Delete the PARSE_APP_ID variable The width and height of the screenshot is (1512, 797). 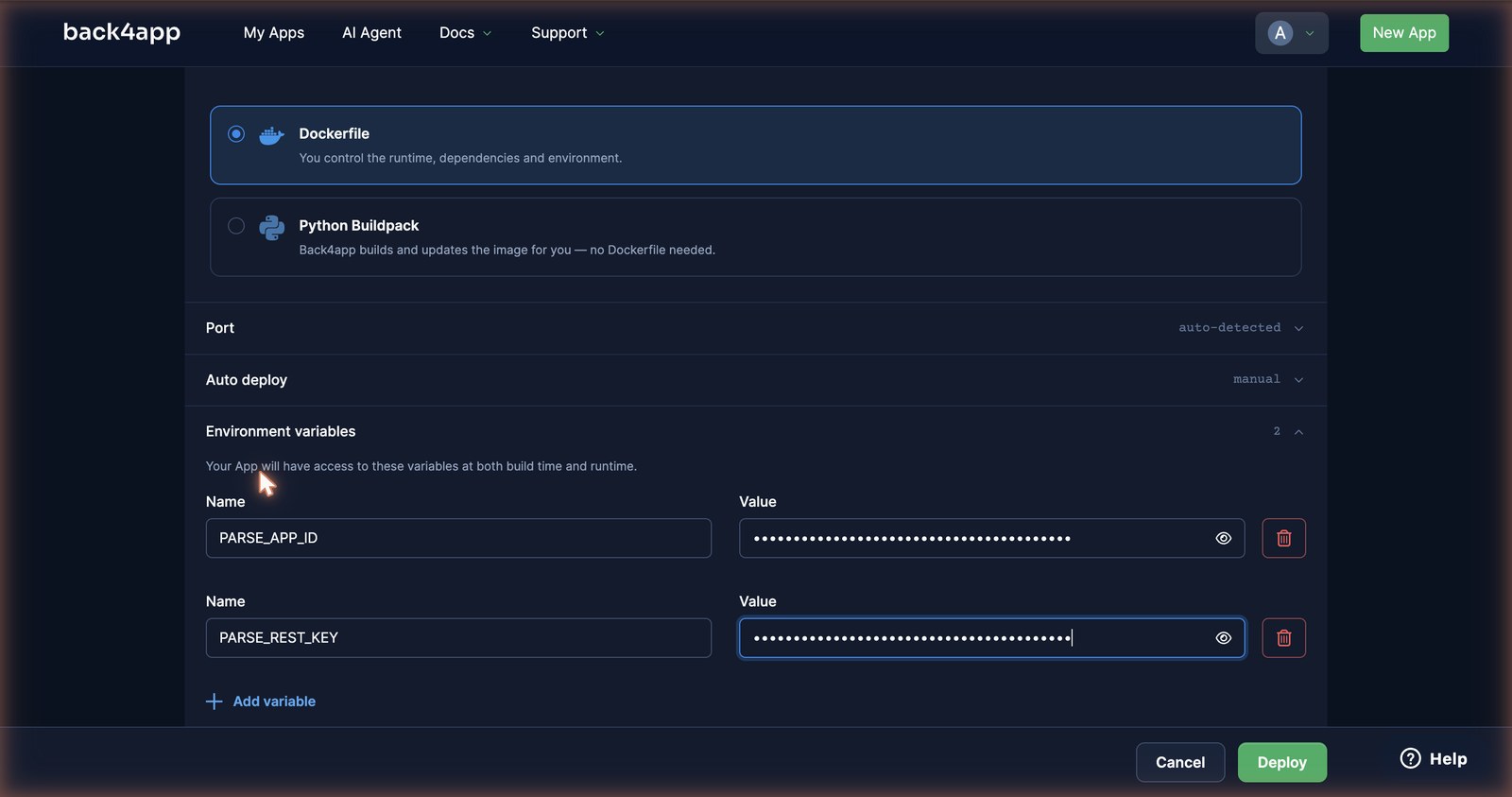point(1283,538)
